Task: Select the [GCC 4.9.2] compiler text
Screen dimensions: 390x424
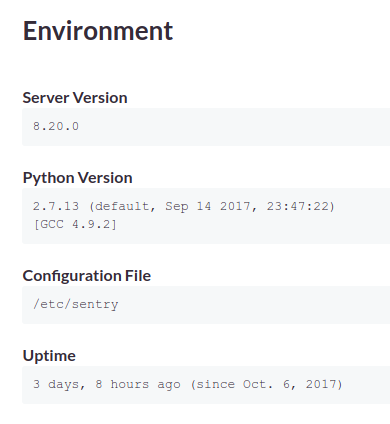Action: point(75,224)
